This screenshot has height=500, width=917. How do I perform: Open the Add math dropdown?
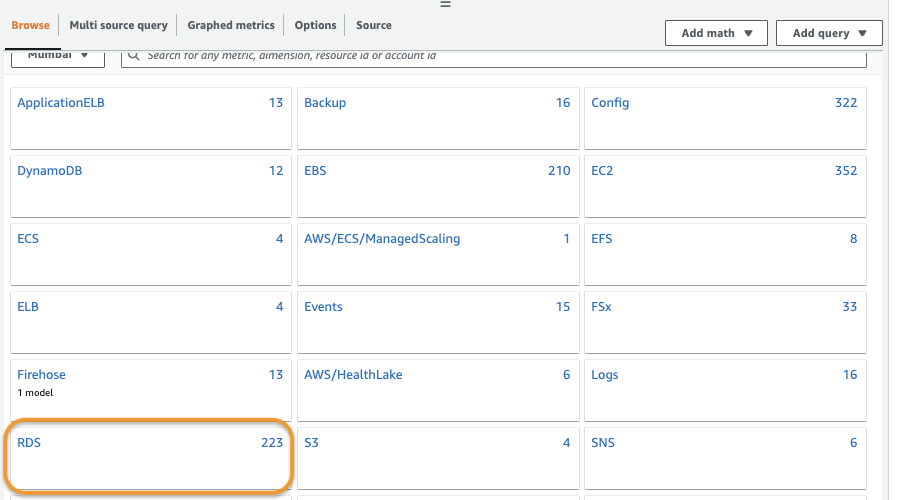click(716, 33)
